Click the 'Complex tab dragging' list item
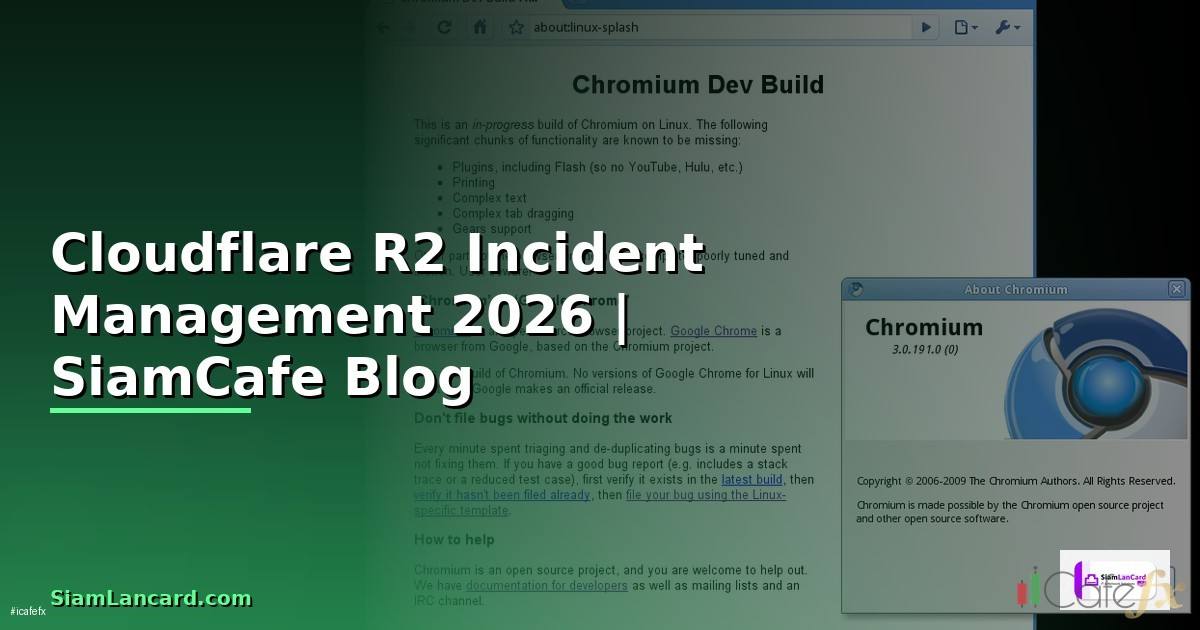 [x=513, y=213]
